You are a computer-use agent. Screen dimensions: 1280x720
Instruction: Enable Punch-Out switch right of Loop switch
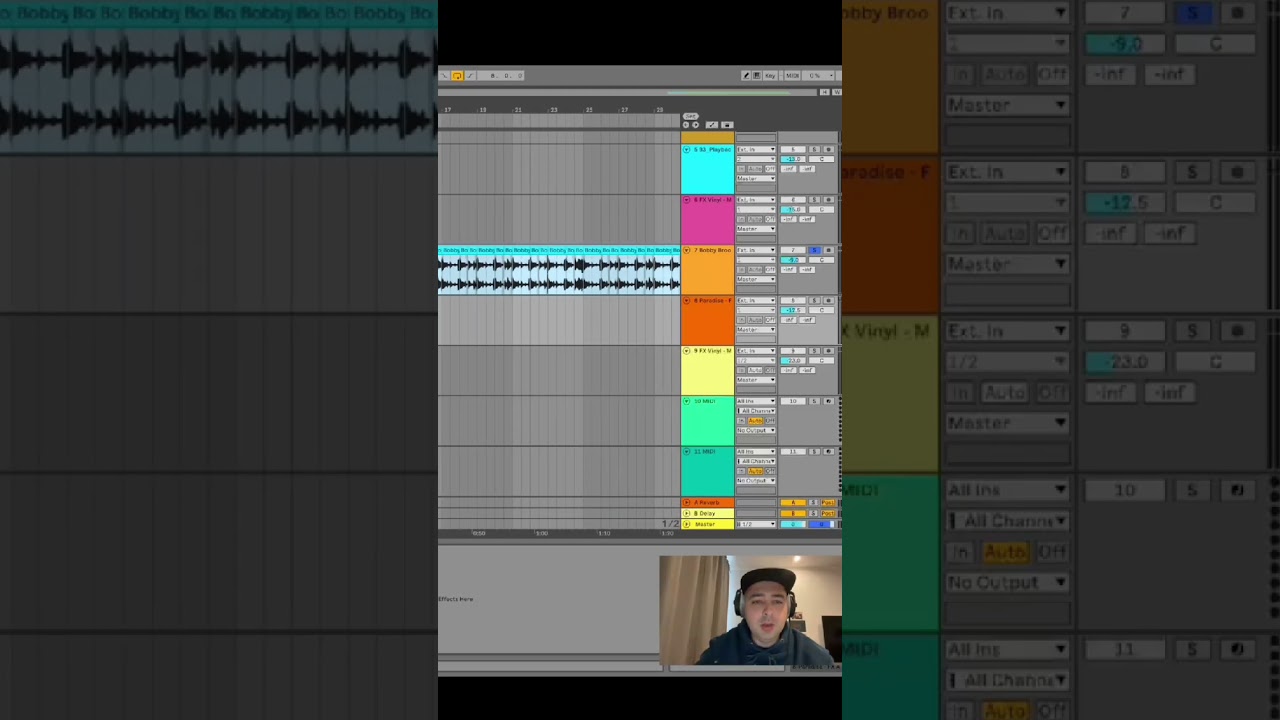point(470,75)
